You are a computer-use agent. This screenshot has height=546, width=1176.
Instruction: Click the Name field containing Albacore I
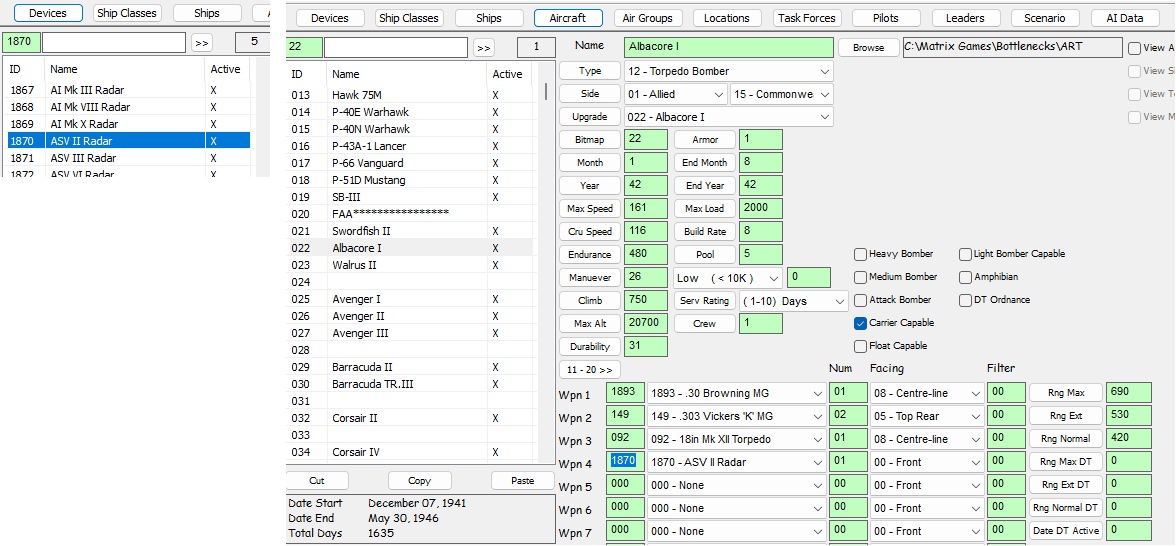[728, 47]
